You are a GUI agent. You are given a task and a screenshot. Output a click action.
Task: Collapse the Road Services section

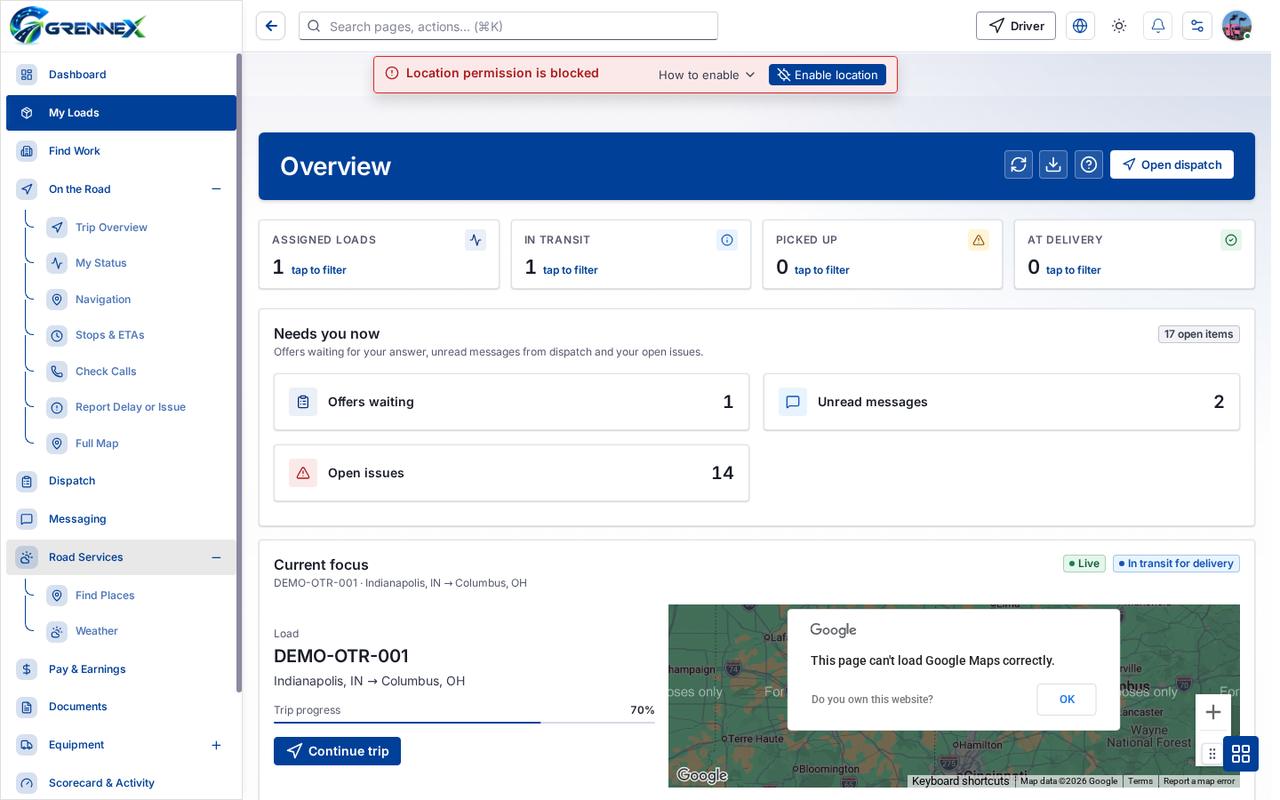[216, 557]
